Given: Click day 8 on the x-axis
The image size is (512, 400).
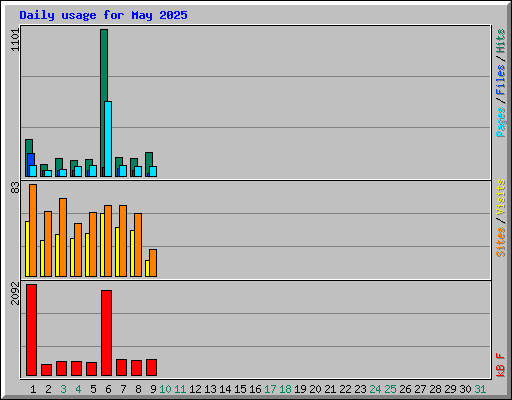Looking at the screenshot, I should pyautogui.click(x=138, y=389).
